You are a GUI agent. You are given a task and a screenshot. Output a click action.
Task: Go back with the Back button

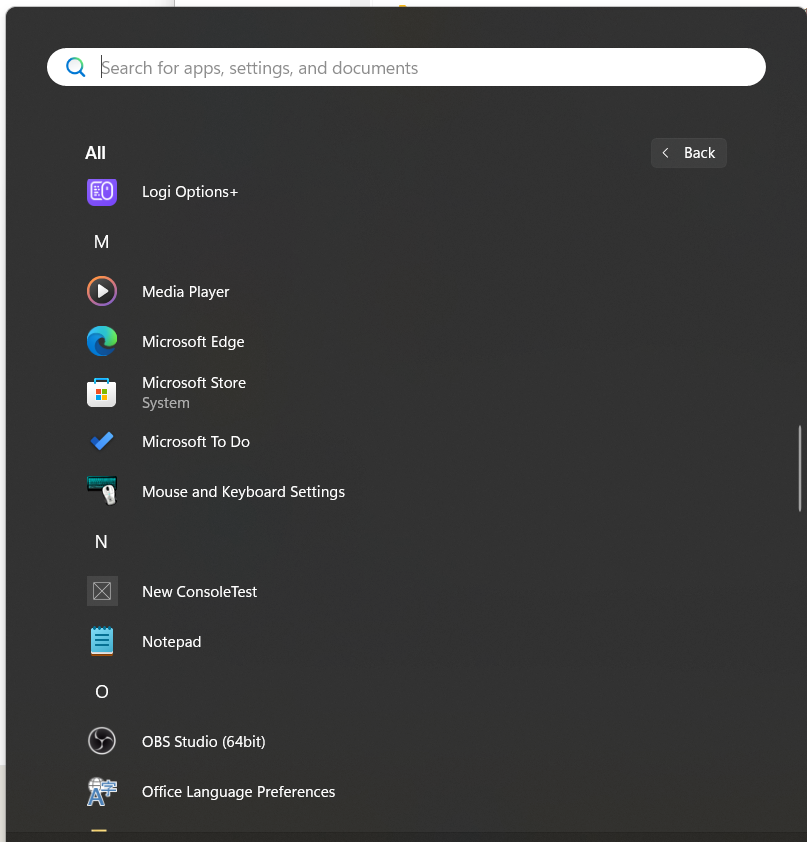tap(688, 153)
